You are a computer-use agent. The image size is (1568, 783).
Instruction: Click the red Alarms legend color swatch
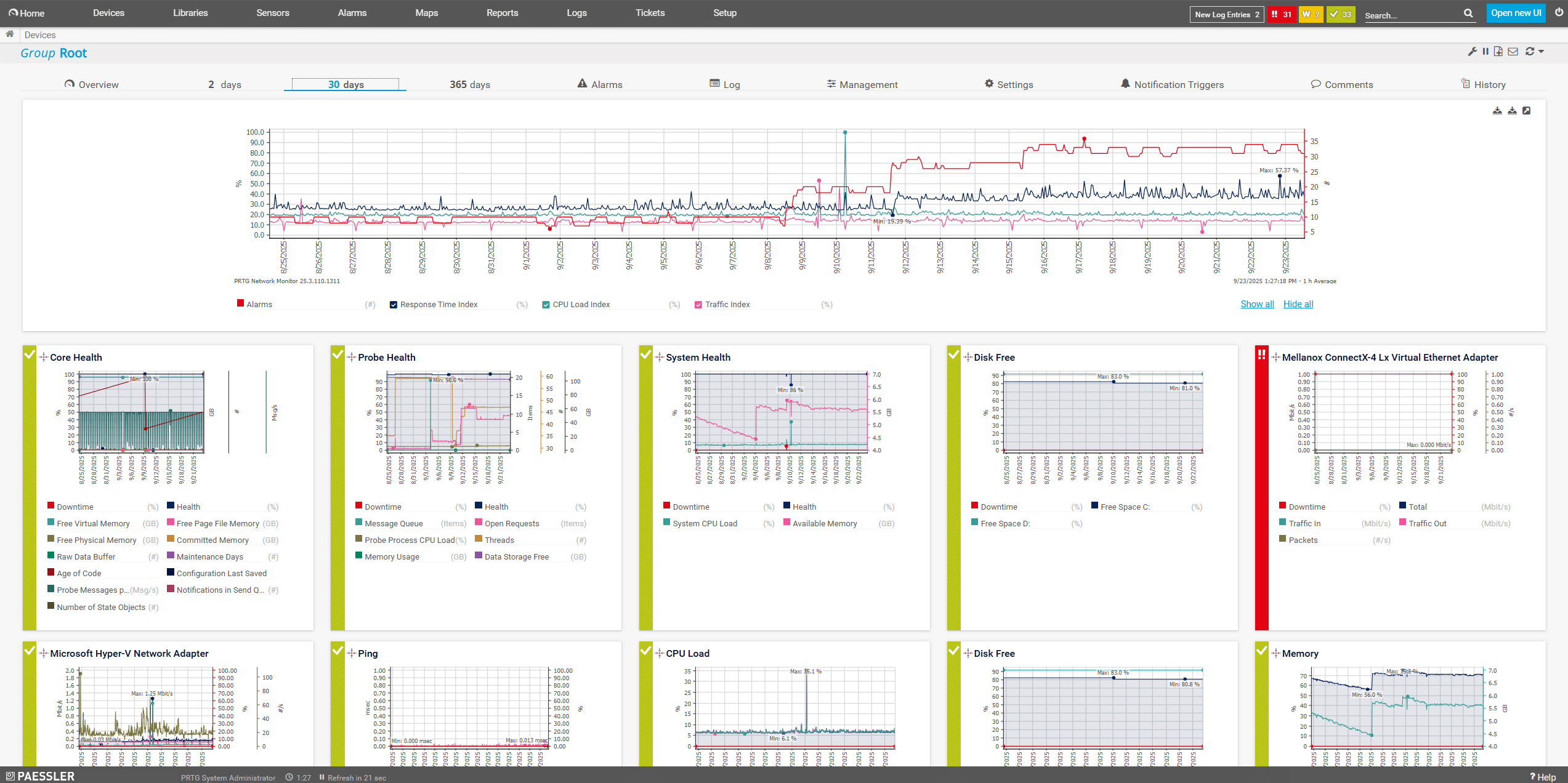click(241, 303)
